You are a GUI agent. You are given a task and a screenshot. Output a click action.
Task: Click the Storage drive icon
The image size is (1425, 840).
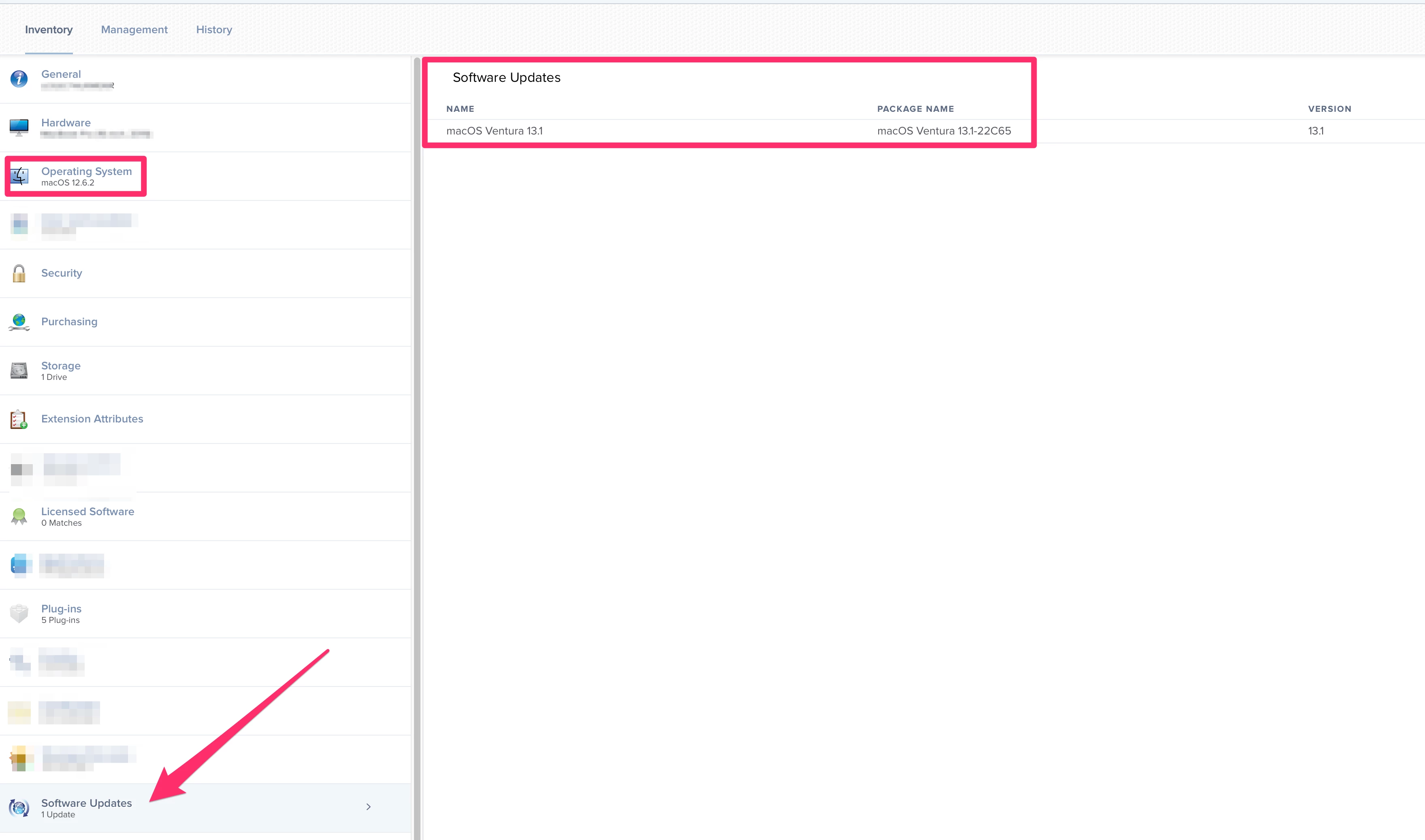pos(19,371)
